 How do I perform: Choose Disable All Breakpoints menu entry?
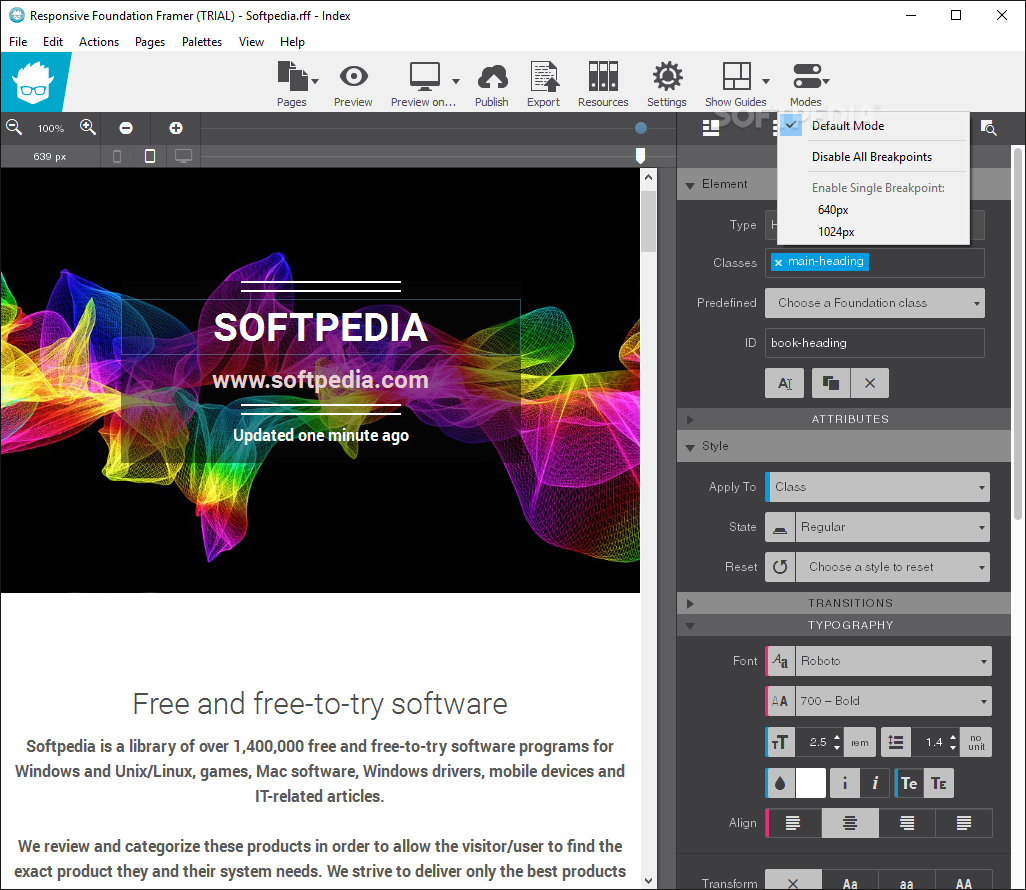[871, 157]
